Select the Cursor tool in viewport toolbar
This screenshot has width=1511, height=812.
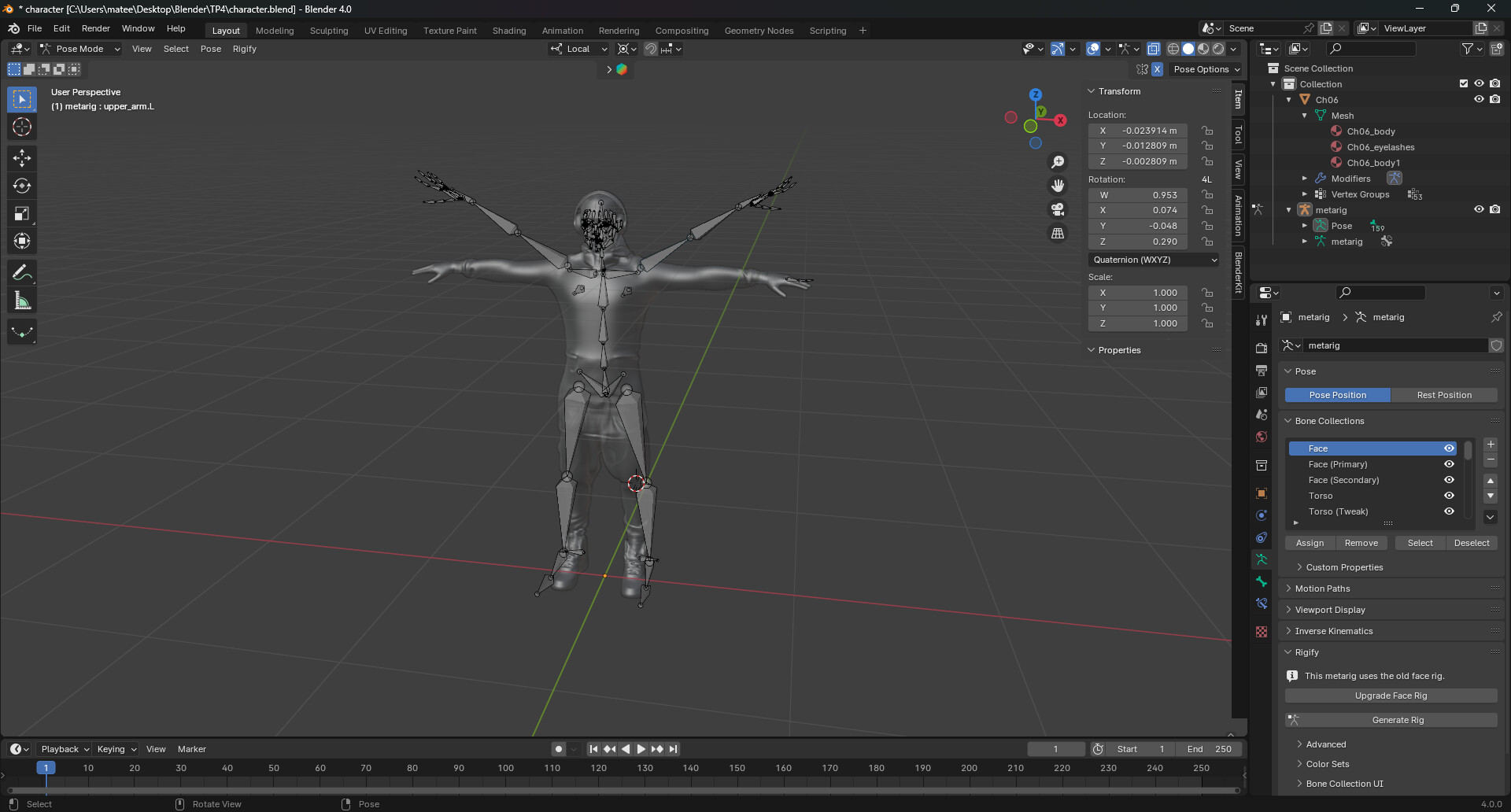pos(22,127)
